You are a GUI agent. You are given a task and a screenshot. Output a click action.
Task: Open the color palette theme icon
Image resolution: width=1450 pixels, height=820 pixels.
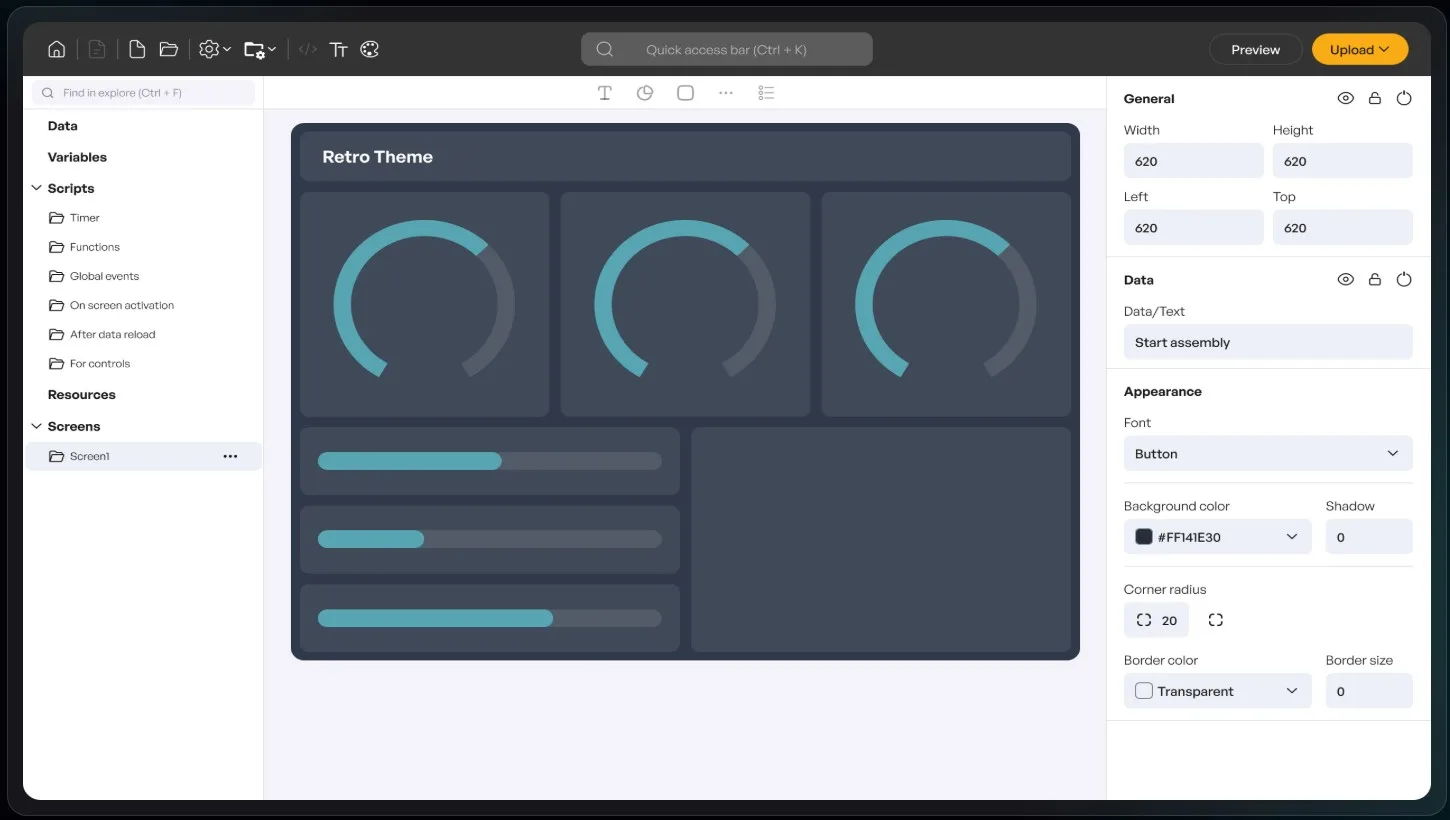point(370,49)
